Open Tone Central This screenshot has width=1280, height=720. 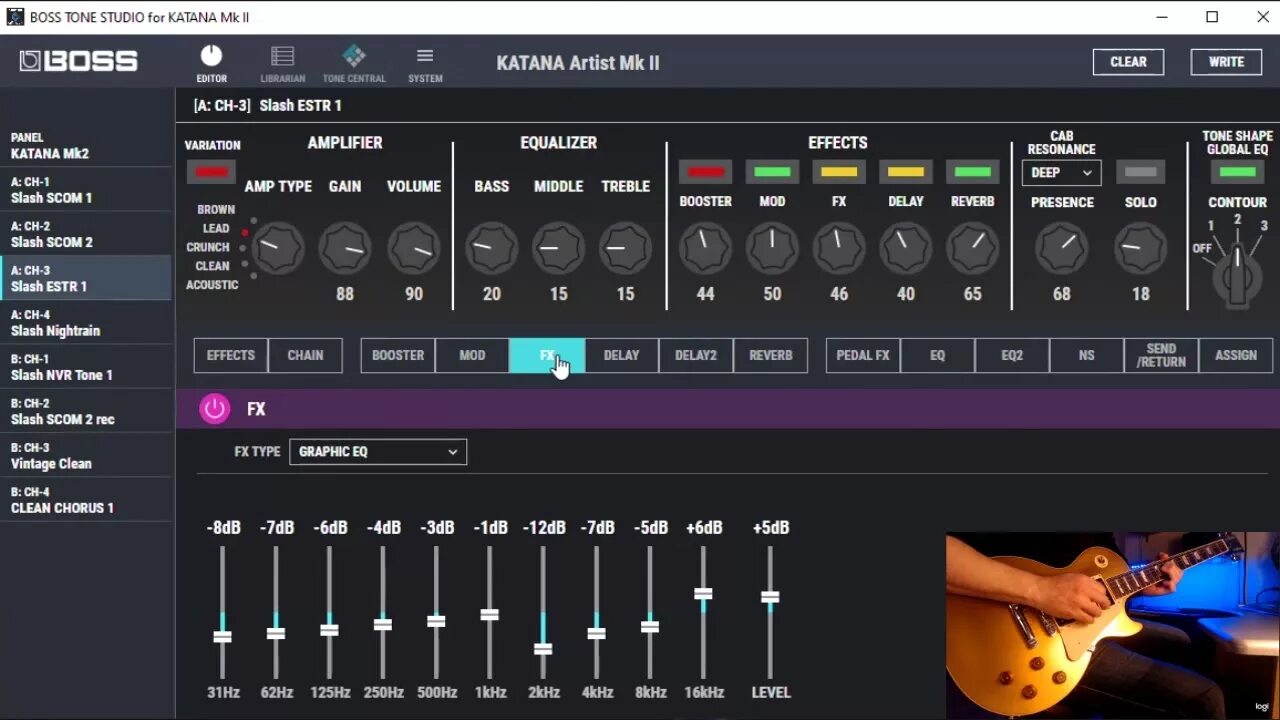pyautogui.click(x=354, y=64)
